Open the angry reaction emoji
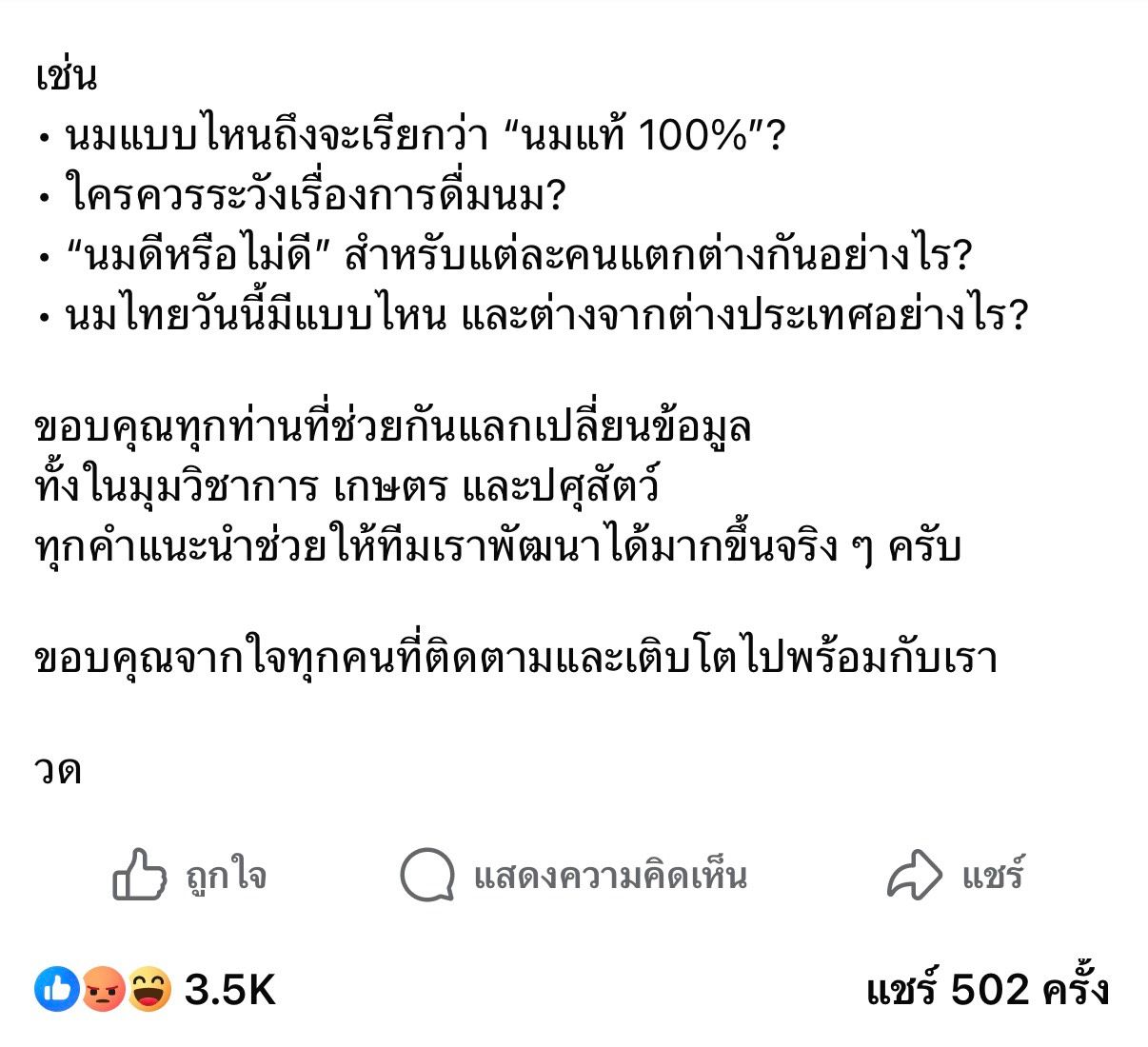1148x1047 pixels. 103,990
